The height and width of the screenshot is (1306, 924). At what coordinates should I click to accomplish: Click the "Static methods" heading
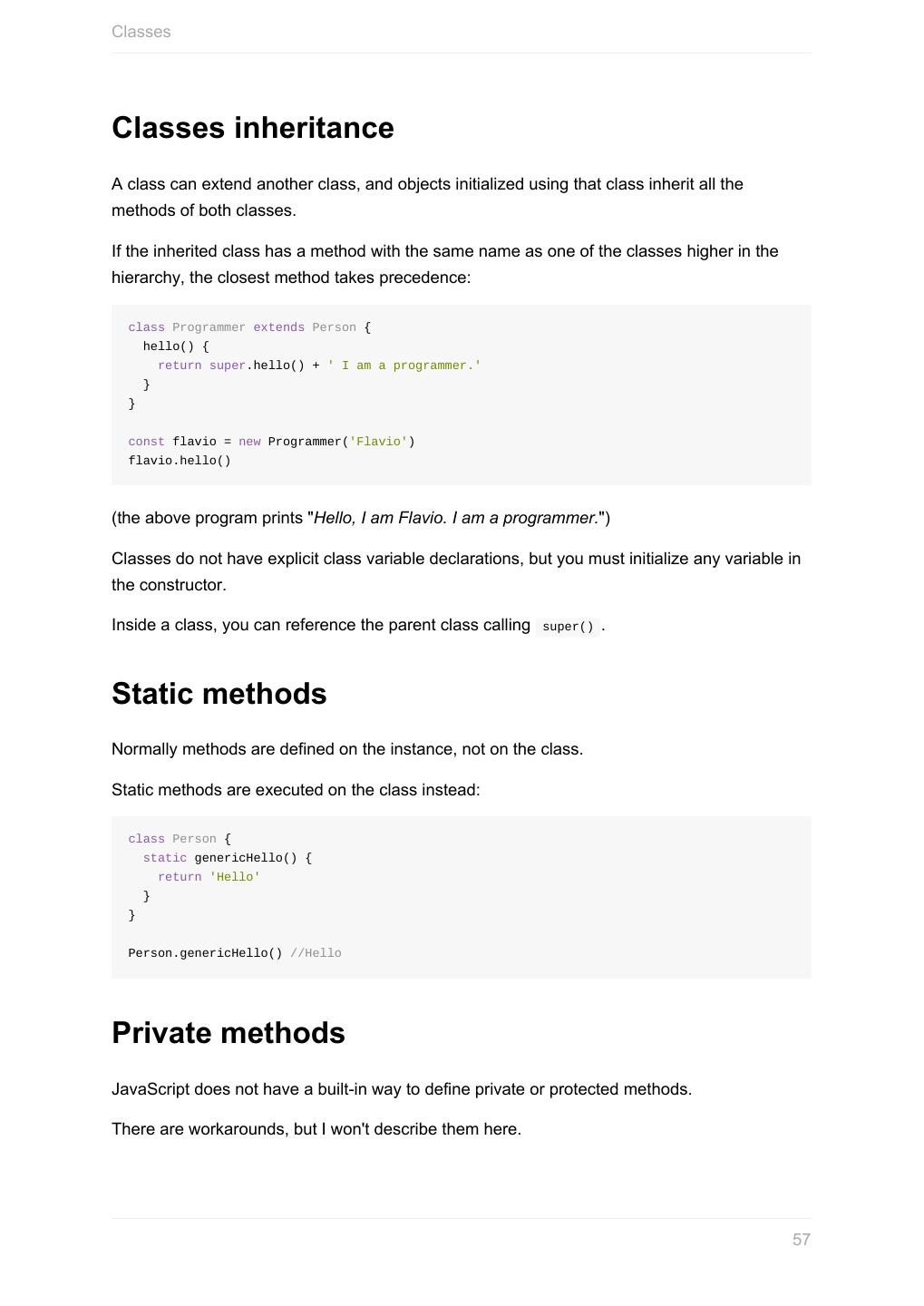pyautogui.click(x=219, y=694)
